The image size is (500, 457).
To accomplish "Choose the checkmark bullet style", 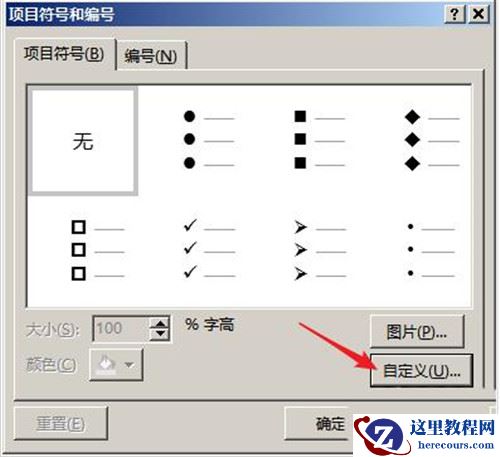I will (209, 249).
